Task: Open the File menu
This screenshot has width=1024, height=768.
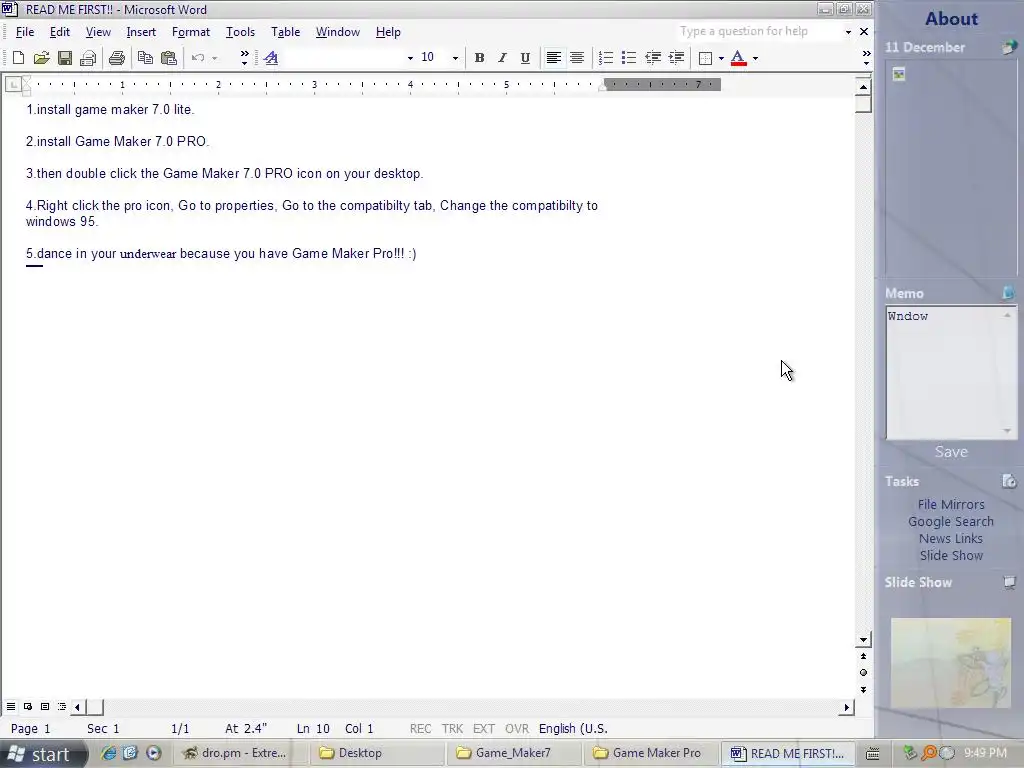Action: (x=25, y=32)
